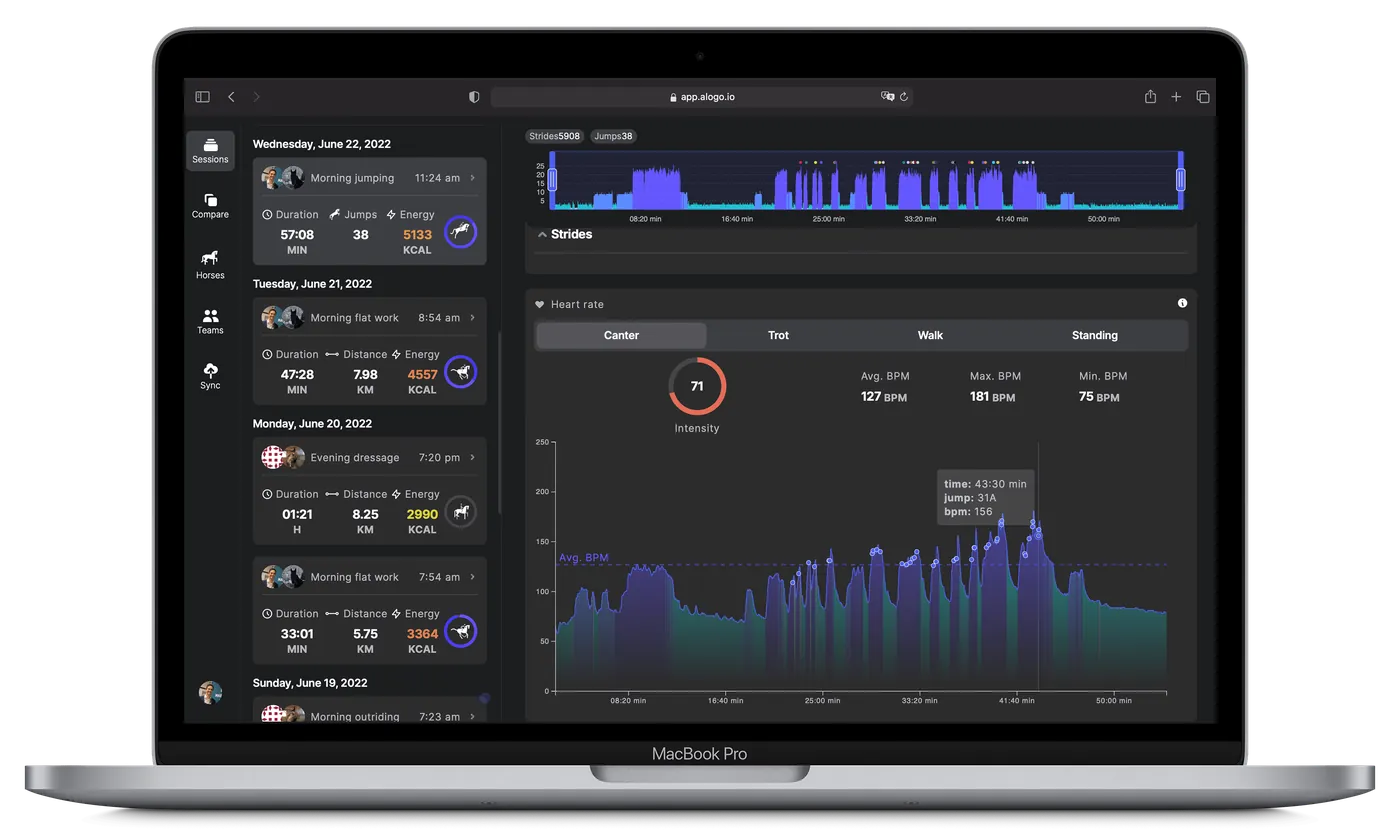Click the Jumps 38 chip
Viewport: 1400px width, 840px height.
[613, 136]
